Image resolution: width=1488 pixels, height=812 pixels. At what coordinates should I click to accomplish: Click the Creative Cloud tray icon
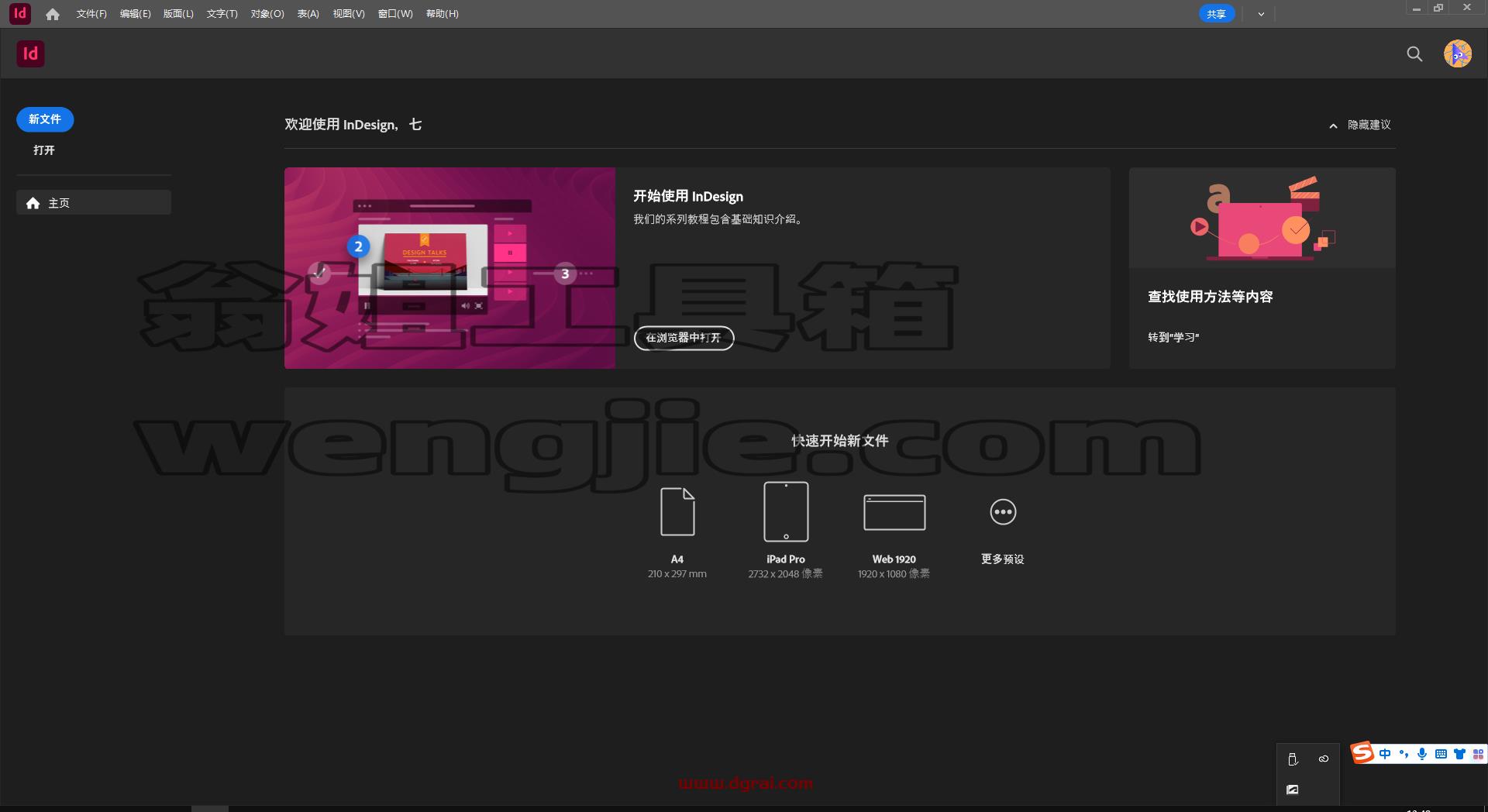(x=1324, y=759)
